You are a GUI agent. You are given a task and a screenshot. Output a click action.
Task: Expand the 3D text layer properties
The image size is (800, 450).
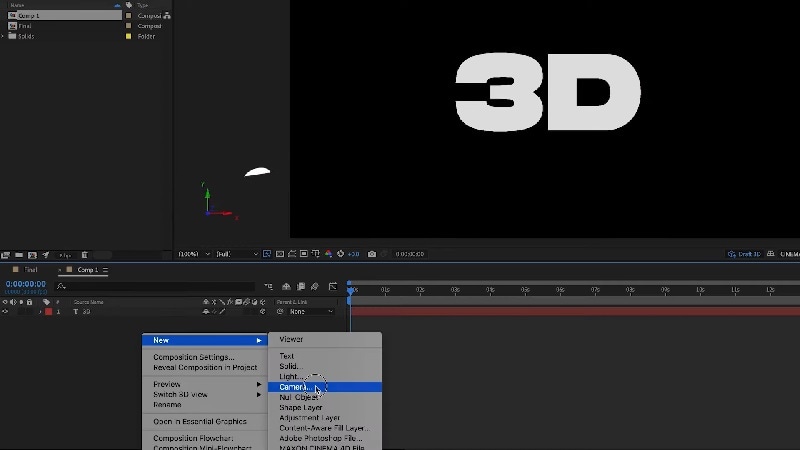click(40, 312)
